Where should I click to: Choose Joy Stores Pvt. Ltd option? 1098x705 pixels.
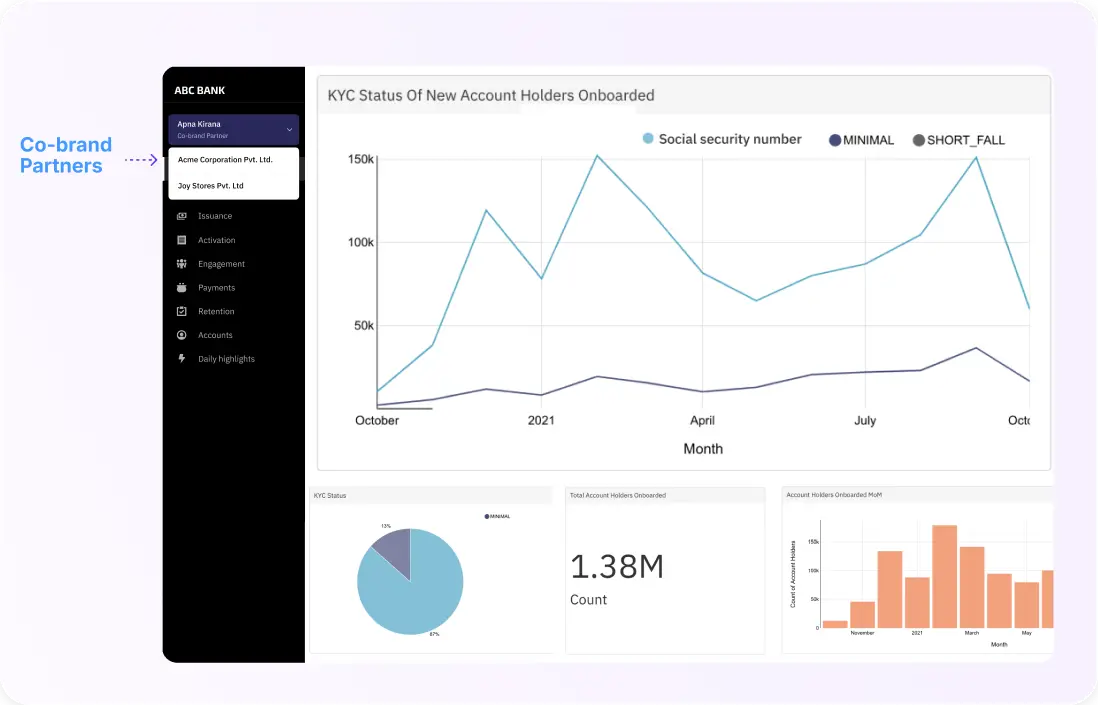(x=211, y=186)
